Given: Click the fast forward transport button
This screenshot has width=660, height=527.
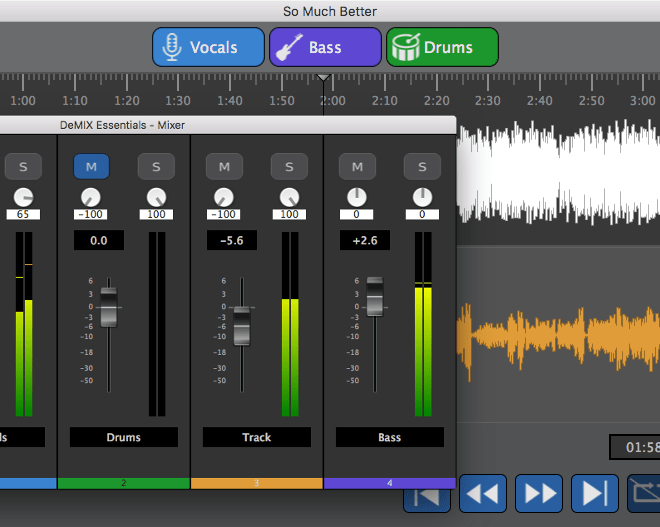Looking at the screenshot, I should click(x=539, y=493).
